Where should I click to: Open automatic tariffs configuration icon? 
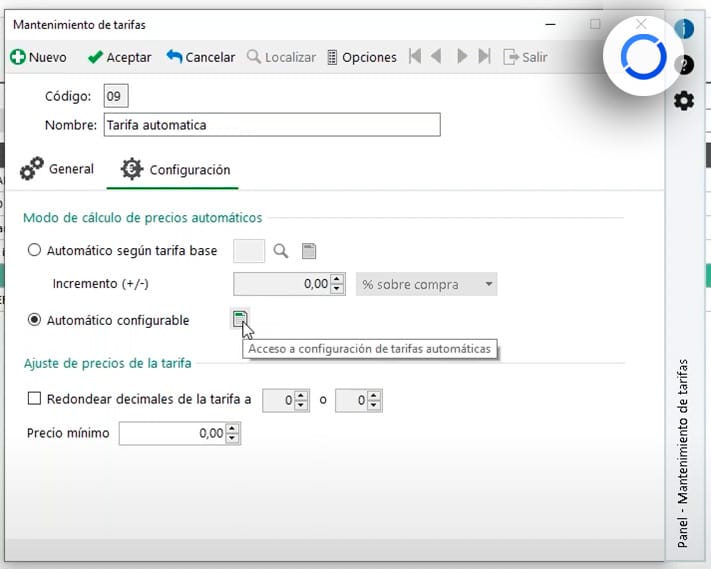[240, 319]
